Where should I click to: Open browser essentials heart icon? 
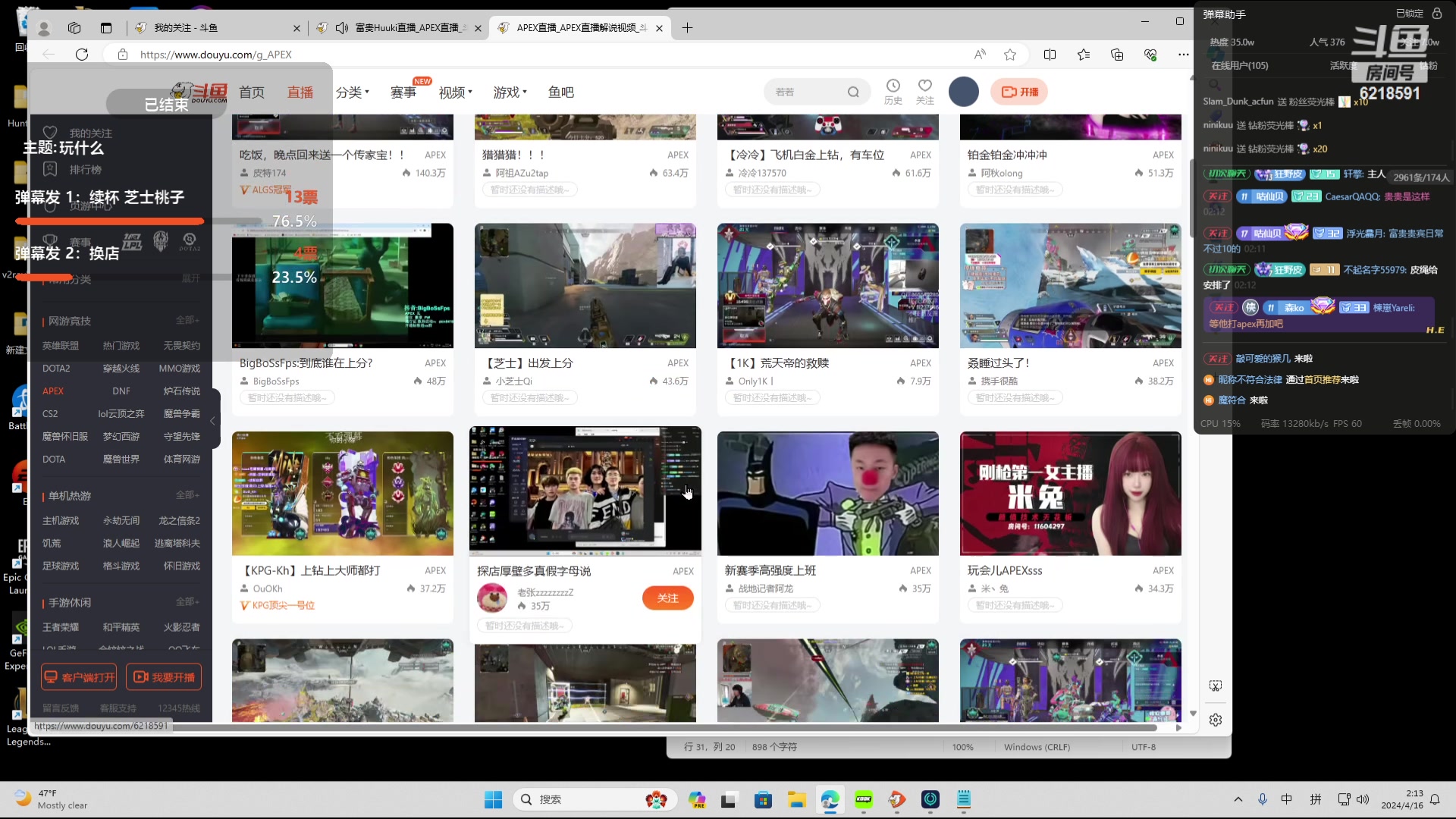point(1150,54)
